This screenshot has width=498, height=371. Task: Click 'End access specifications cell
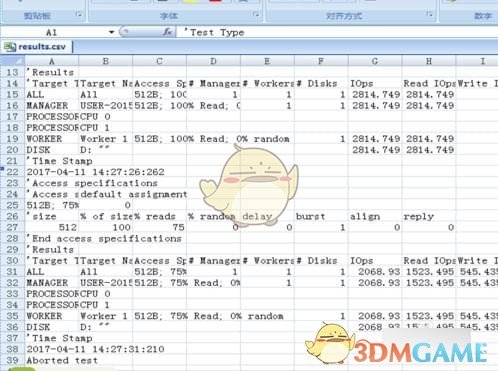[x=104, y=238]
